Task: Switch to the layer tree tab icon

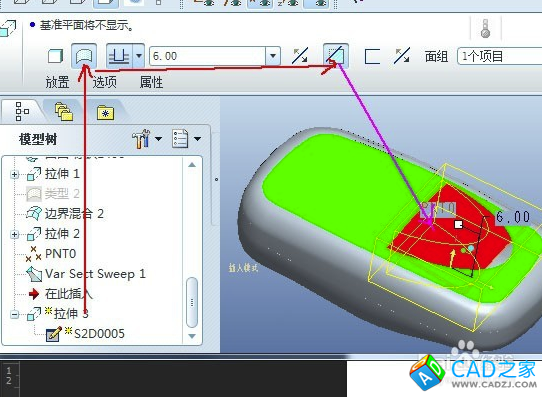Action: (x=64, y=112)
